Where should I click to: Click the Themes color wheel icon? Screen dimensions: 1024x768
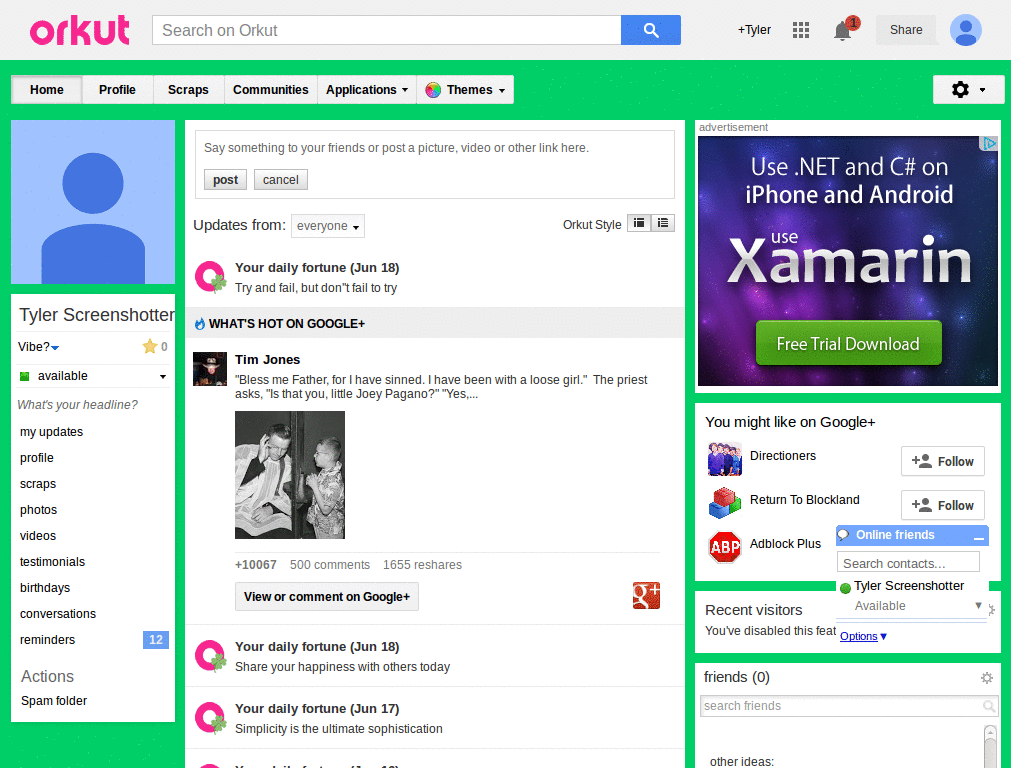432,90
